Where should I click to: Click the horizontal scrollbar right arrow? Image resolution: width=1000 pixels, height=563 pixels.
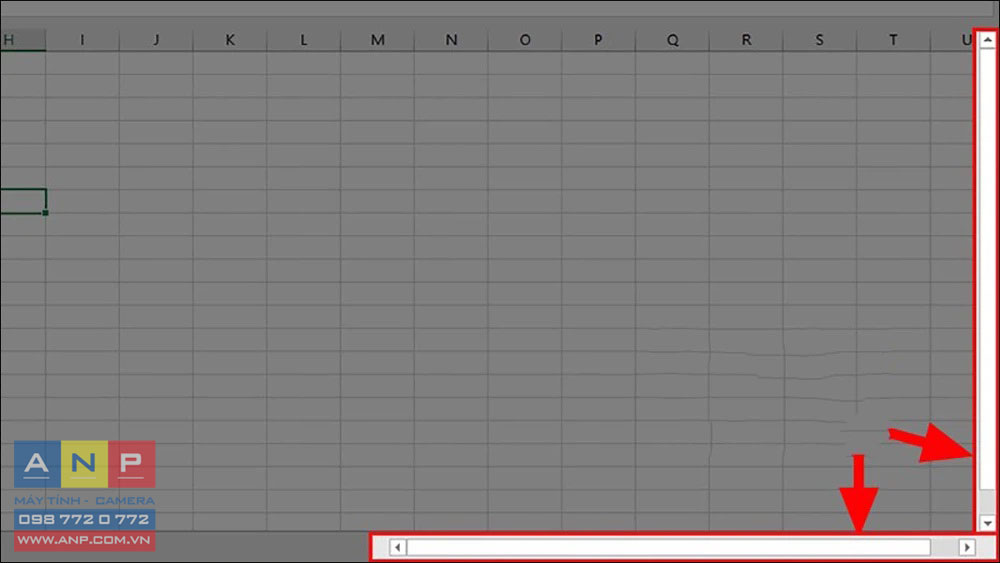tap(967, 547)
